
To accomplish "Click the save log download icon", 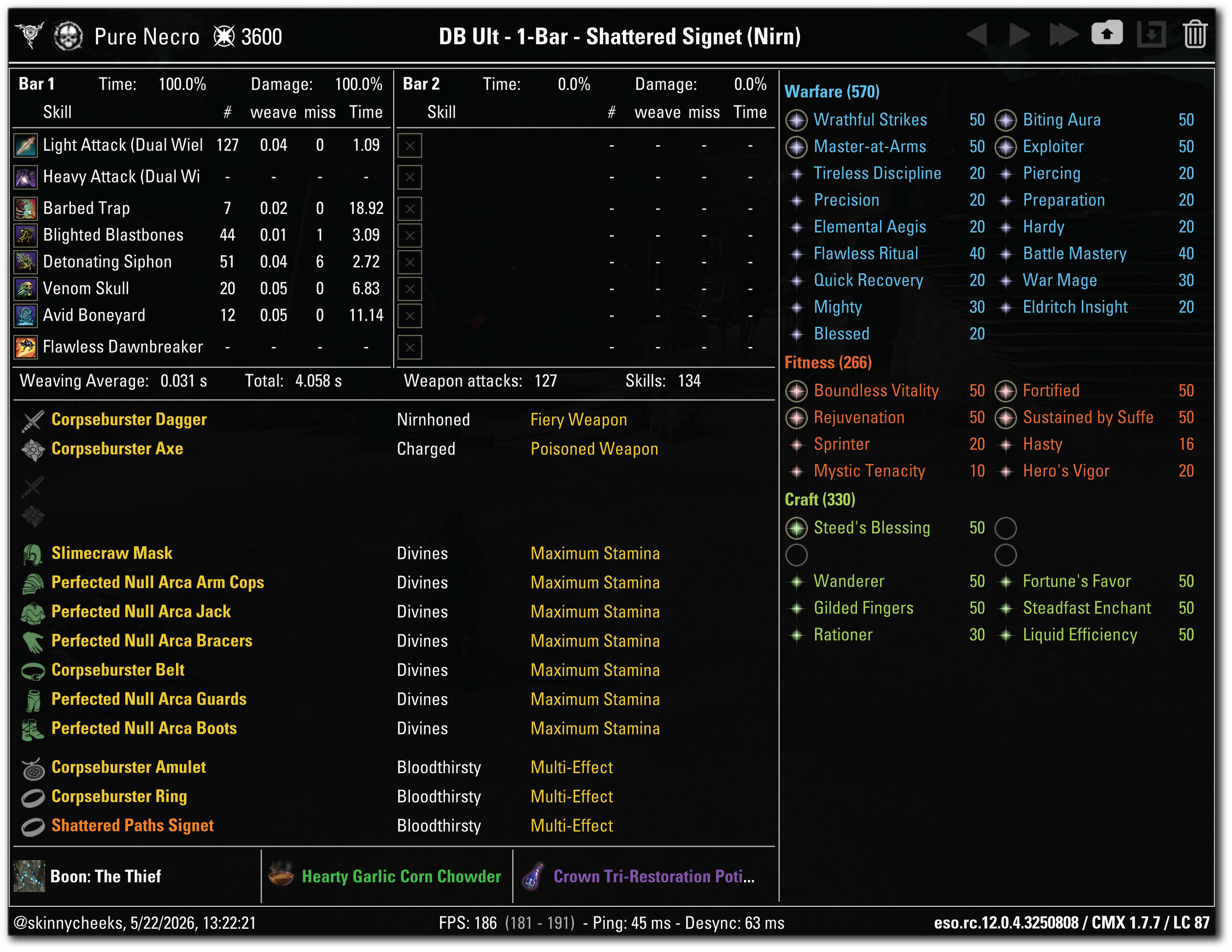I will click(x=1151, y=34).
